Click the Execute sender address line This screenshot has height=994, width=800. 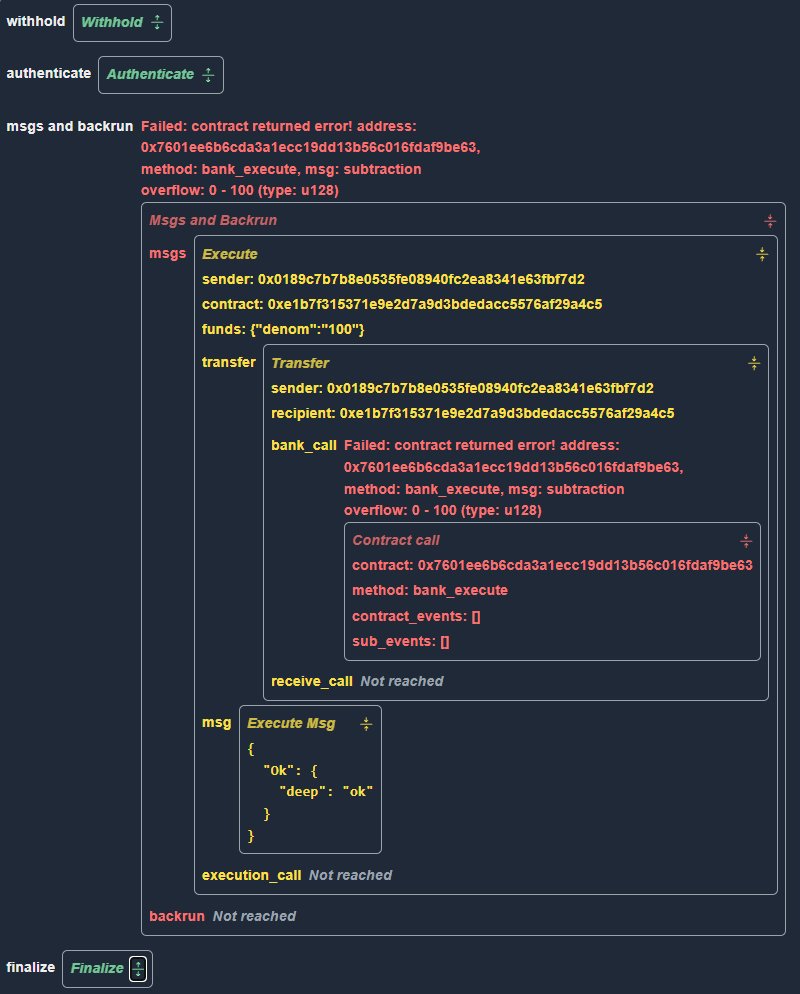pyautogui.click(x=393, y=279)
